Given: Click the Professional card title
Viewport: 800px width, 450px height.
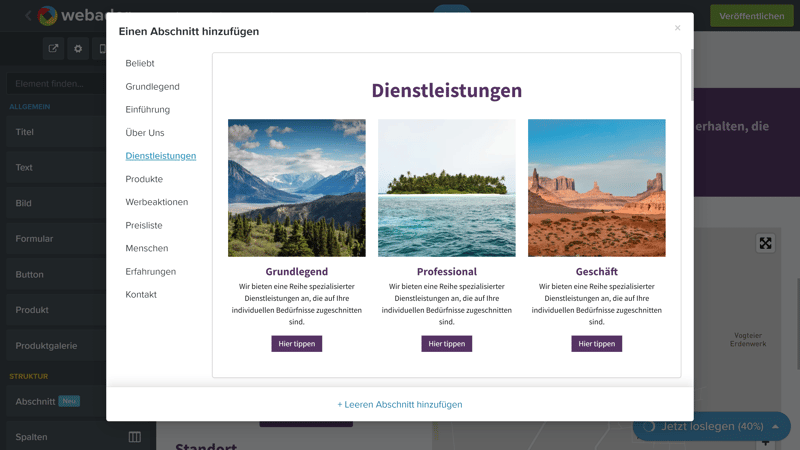Looking at the screenshot, I should click(x=446, y=271).
